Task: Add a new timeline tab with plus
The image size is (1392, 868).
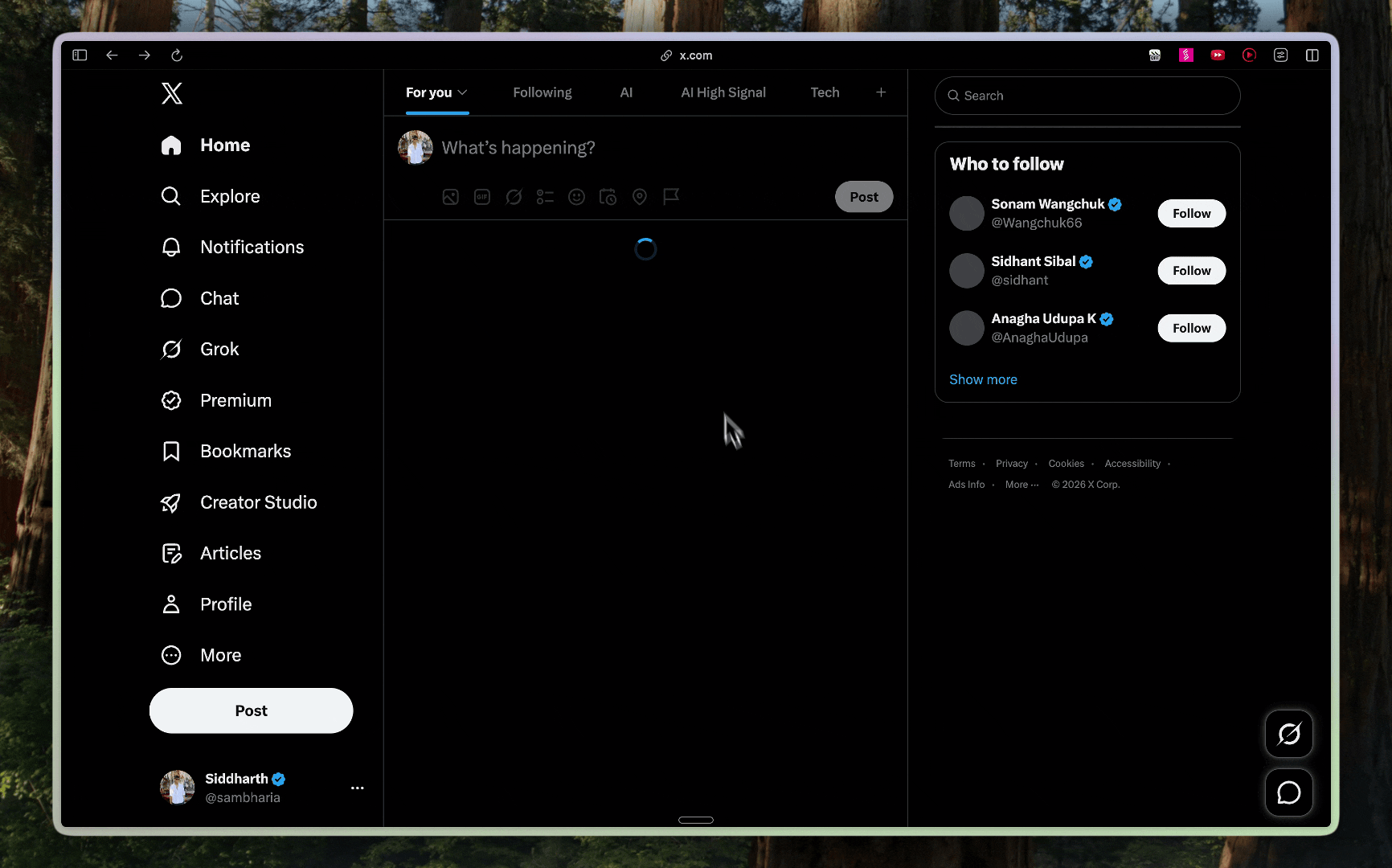Action: (x=881, y=92)
